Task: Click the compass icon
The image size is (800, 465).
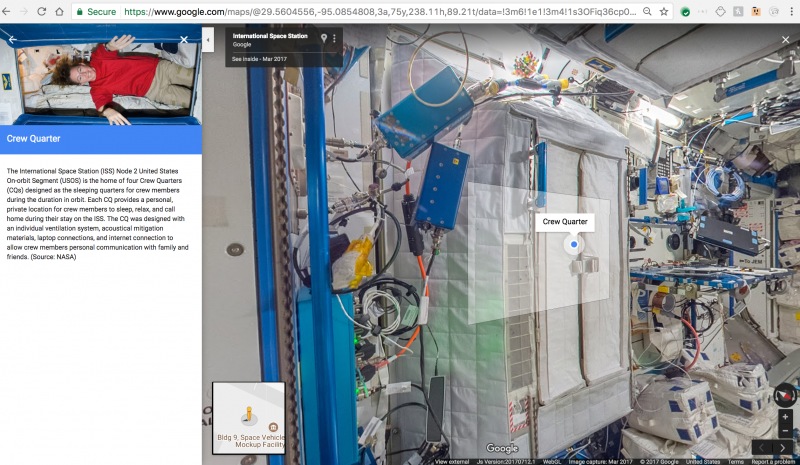Action: (785, 393)
